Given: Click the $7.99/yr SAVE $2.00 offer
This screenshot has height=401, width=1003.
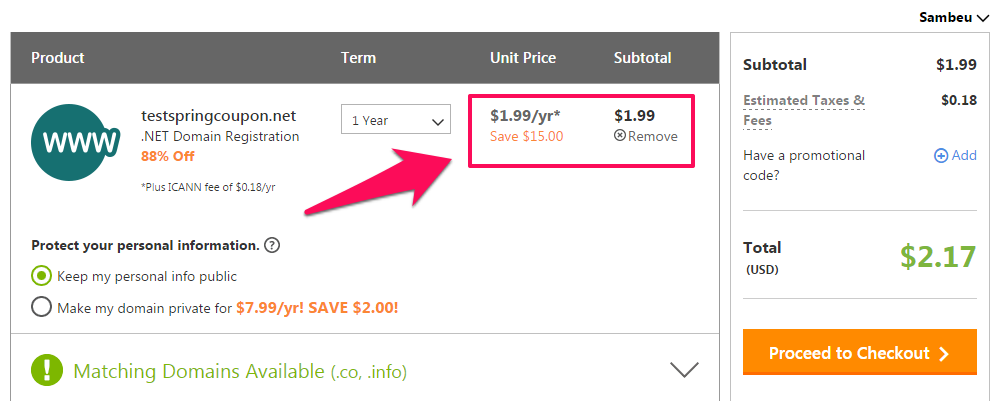Looking at the screenshot, I should coord(317,308).
